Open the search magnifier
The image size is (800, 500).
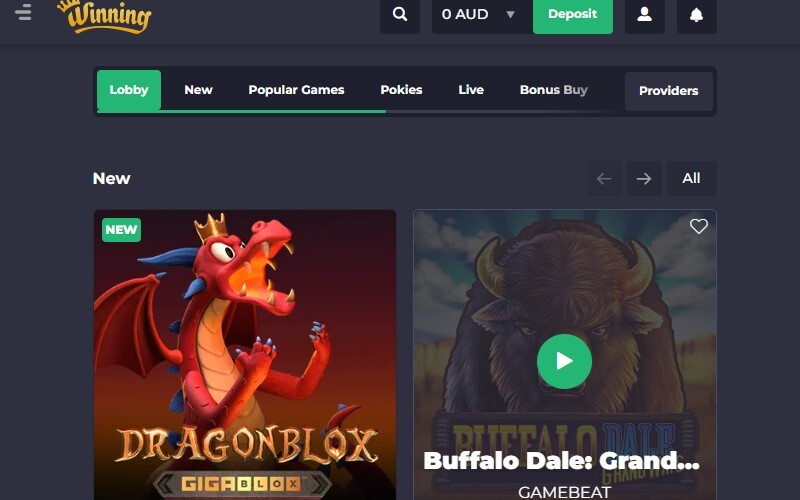pos(400,15)
